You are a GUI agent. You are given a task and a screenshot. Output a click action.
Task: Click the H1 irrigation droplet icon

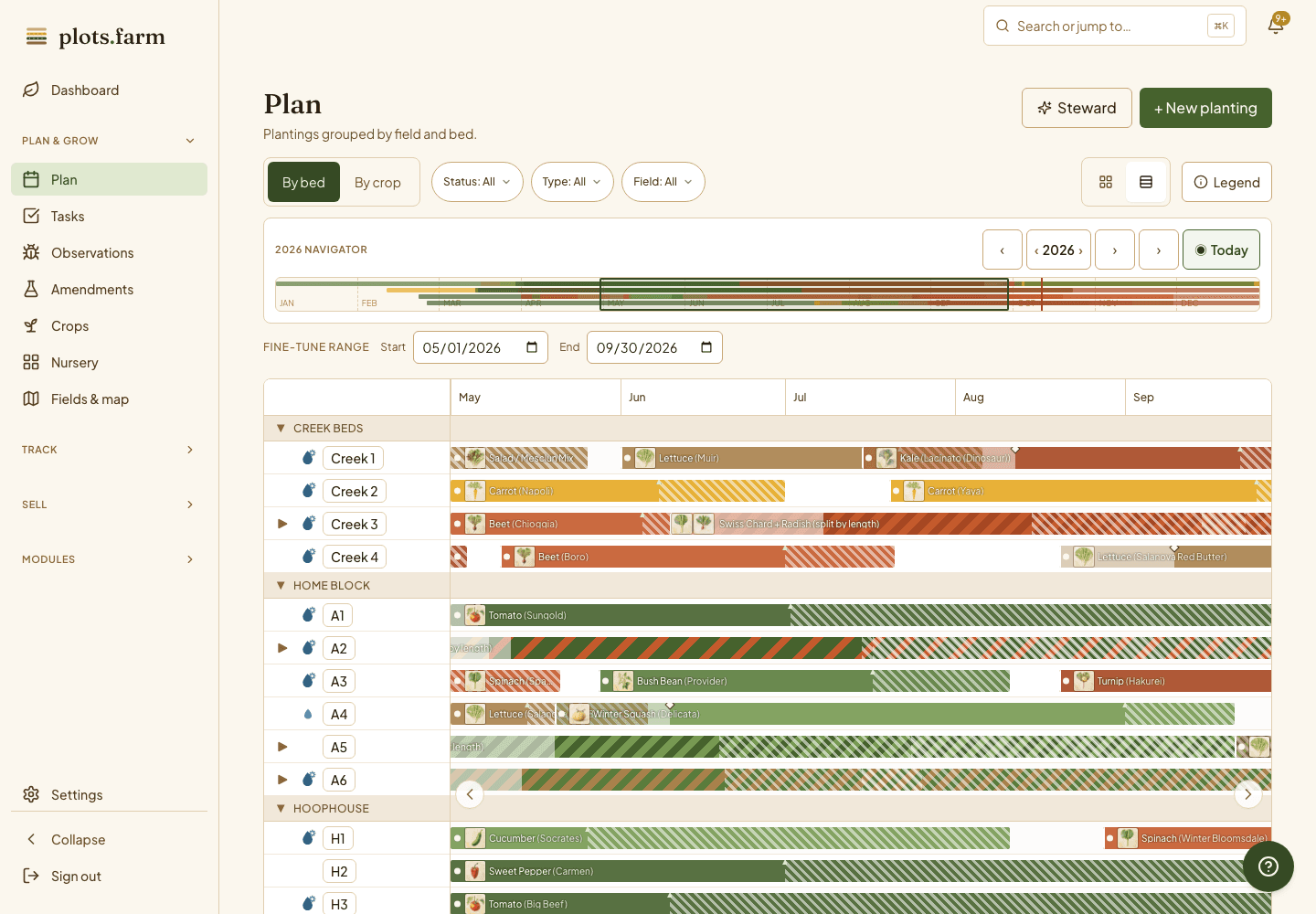[309, 837]
